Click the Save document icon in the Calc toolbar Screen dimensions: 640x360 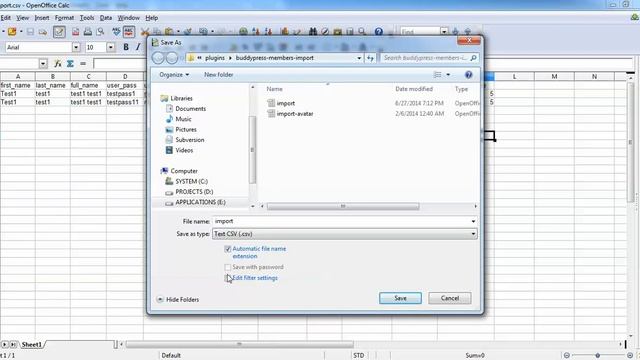30,31
